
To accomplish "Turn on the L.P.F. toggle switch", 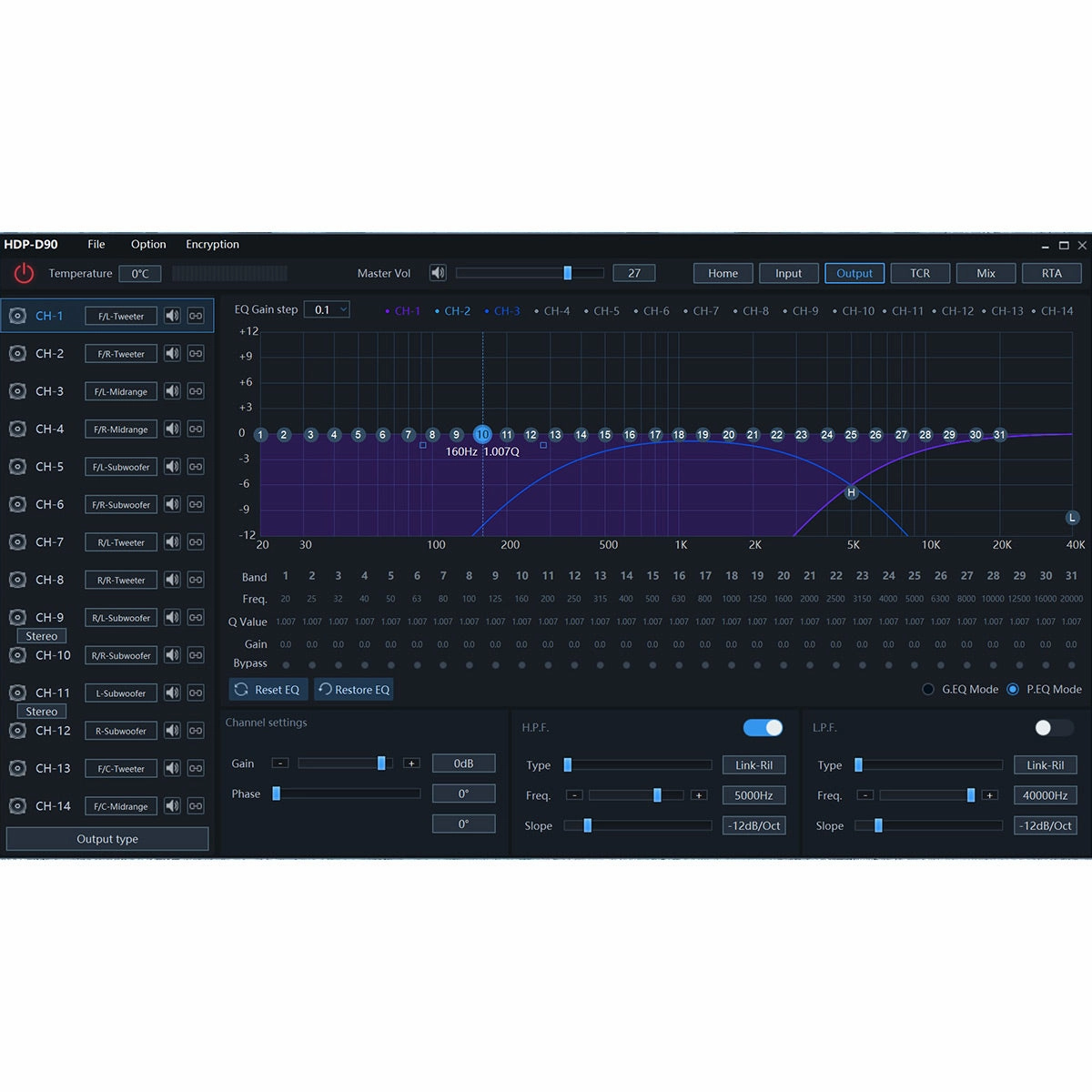I will point(1054,728).
